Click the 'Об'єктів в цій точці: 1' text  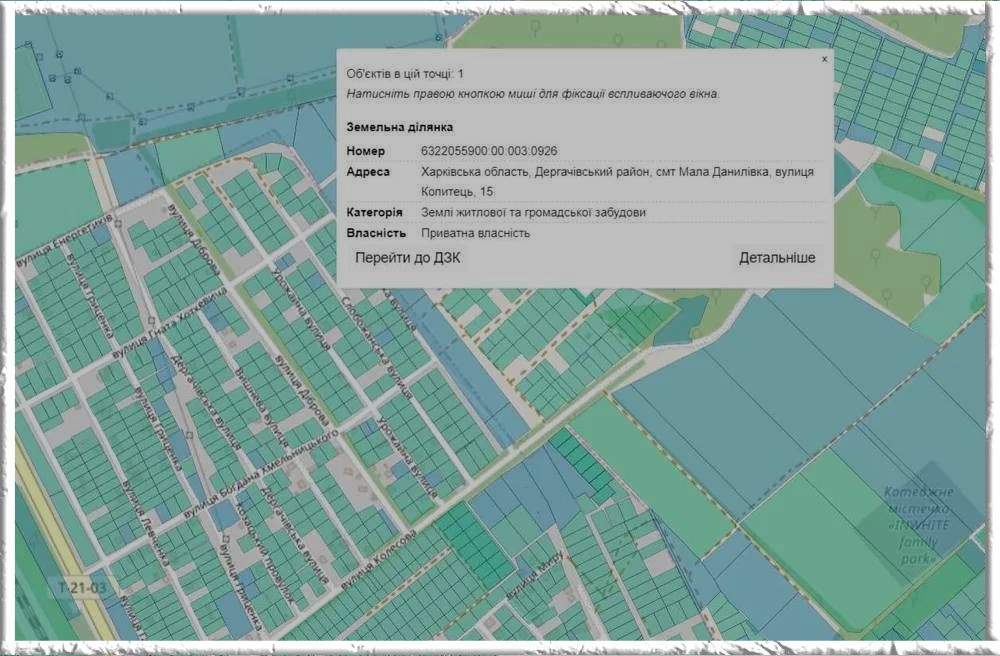point(405,74)
